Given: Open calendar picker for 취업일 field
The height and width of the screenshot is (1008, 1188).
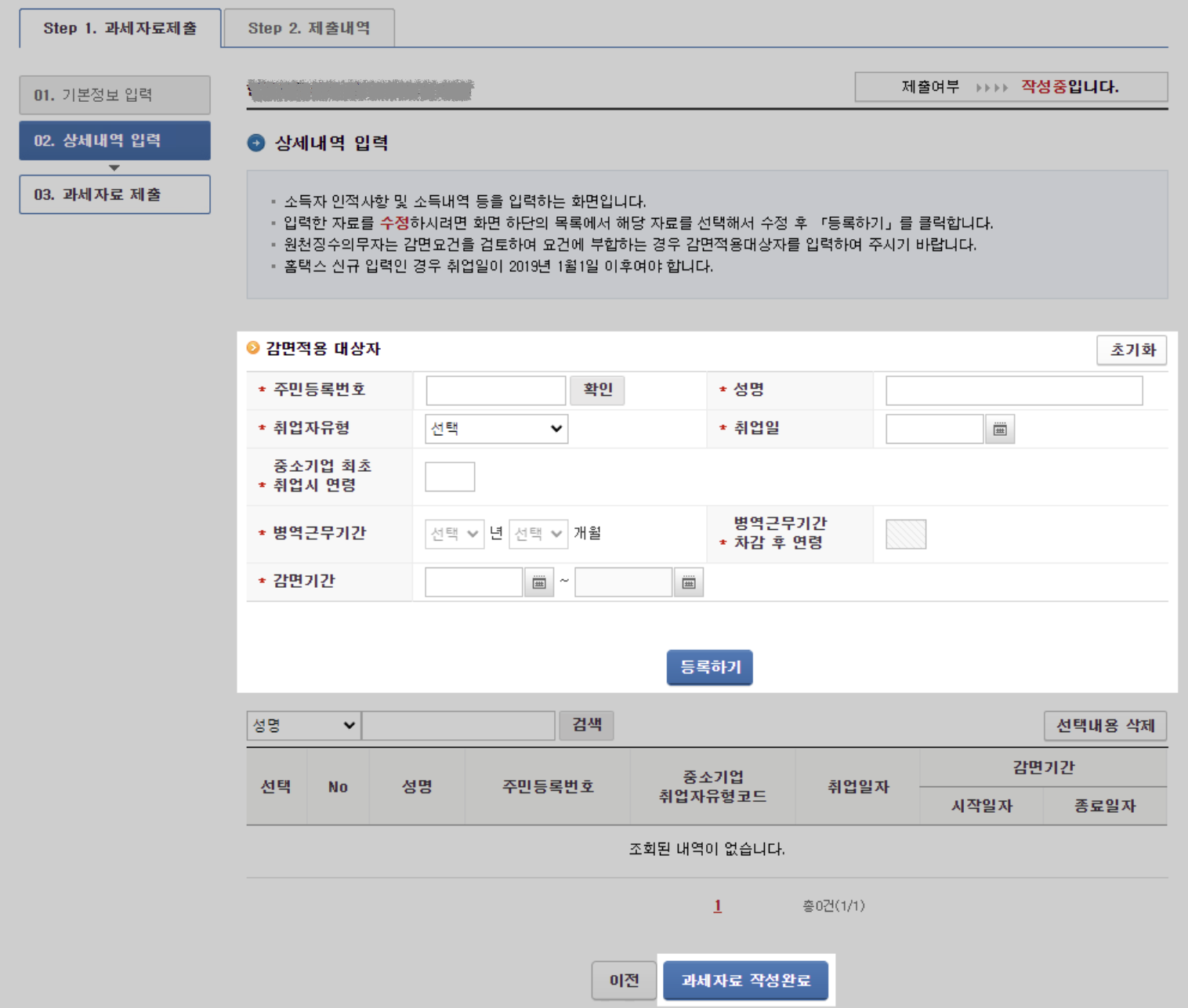Looking at the screenshot, I should pos(999,429).
